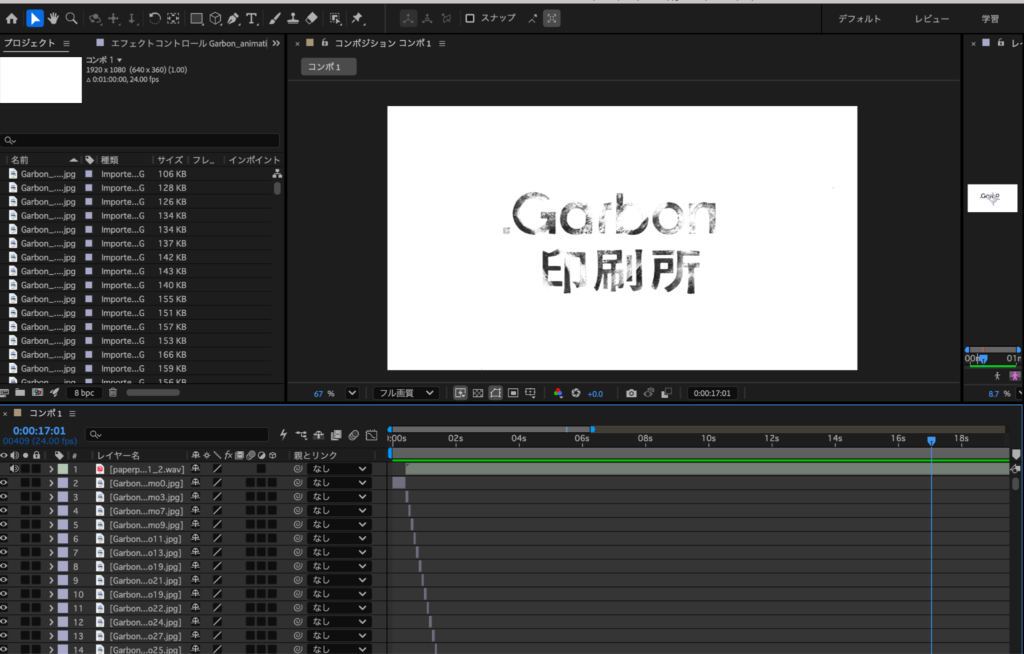Screen dimensions: 1024x654
Task: Click the new composition icon in Project panel
Action: click(x=37, y=393)
